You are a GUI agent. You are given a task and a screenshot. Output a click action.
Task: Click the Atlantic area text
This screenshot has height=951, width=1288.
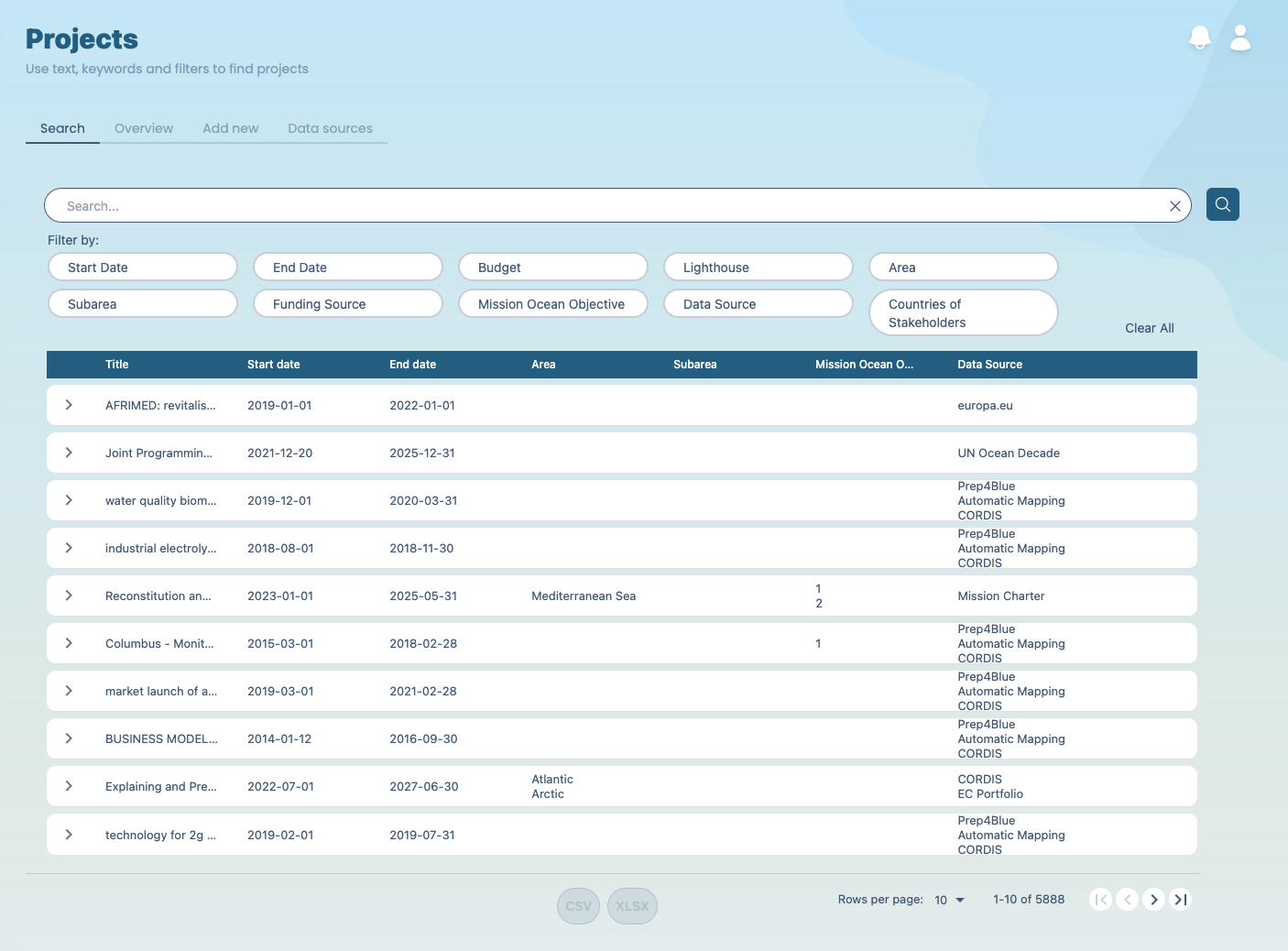click(552, 780)
